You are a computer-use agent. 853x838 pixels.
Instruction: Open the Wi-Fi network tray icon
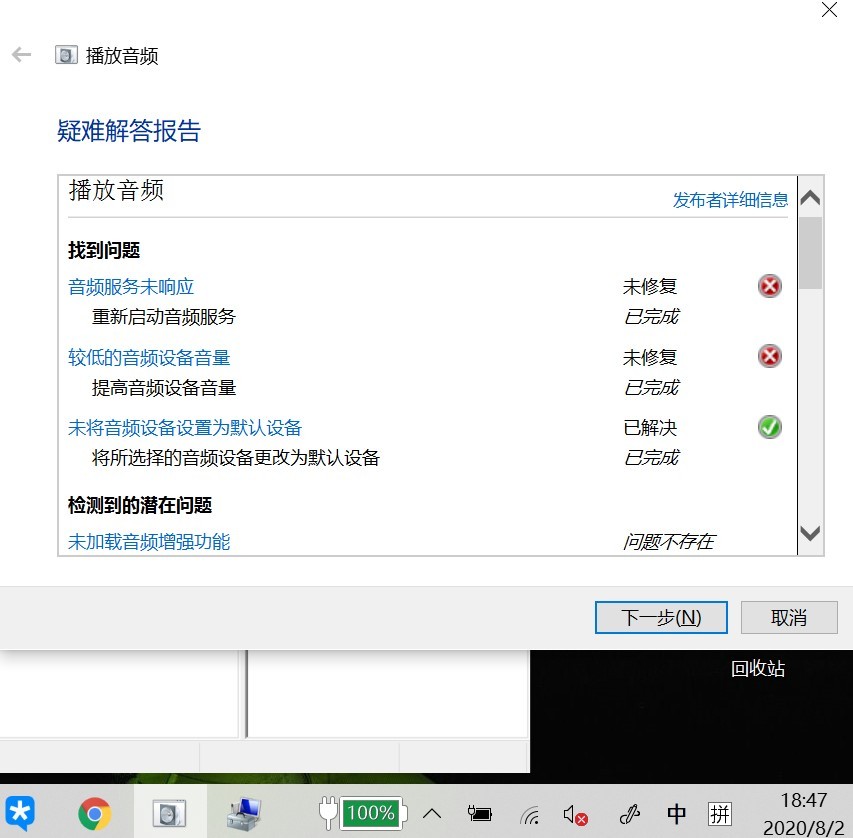pyautogui.click(x=530, y=815)
